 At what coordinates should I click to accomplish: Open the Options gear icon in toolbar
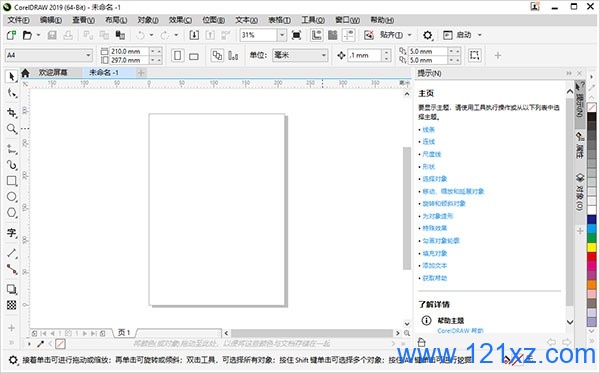pos(427,36)
